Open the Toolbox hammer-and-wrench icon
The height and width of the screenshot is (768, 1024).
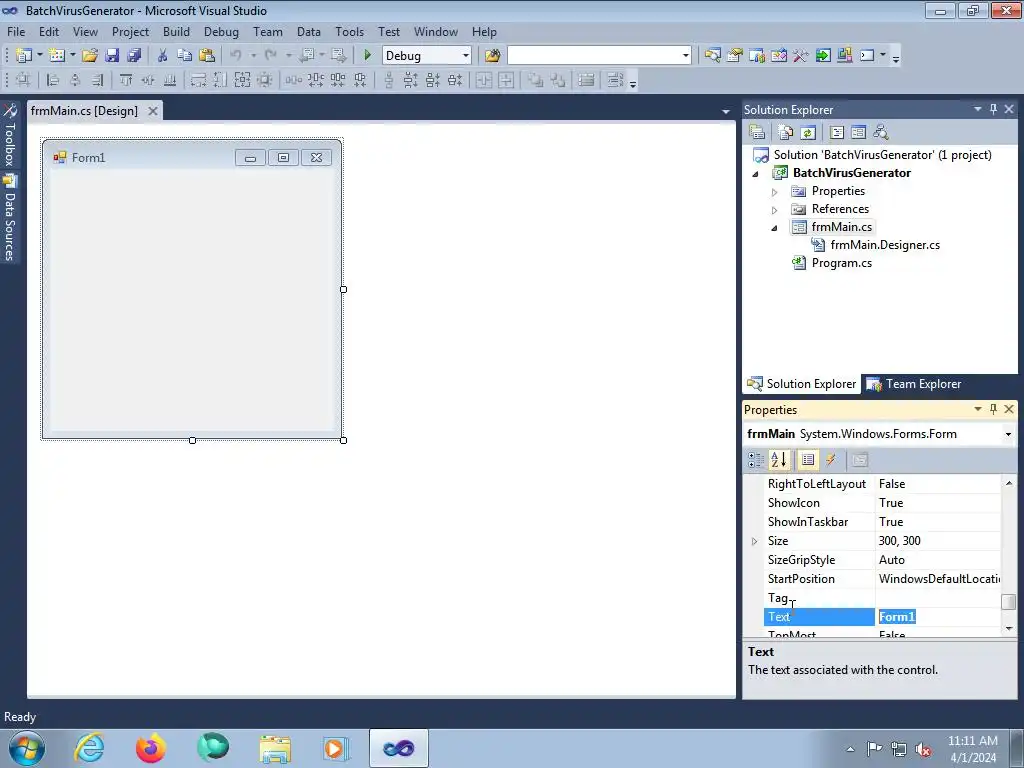click(x=801, y=56)
